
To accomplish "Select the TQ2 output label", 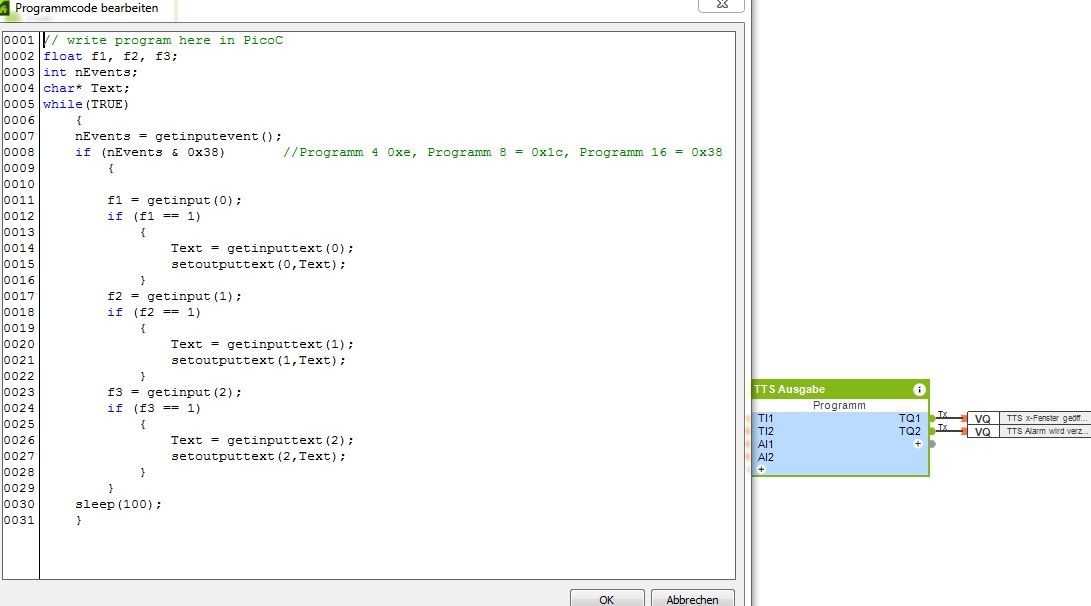I will click(x=909, y=431).
